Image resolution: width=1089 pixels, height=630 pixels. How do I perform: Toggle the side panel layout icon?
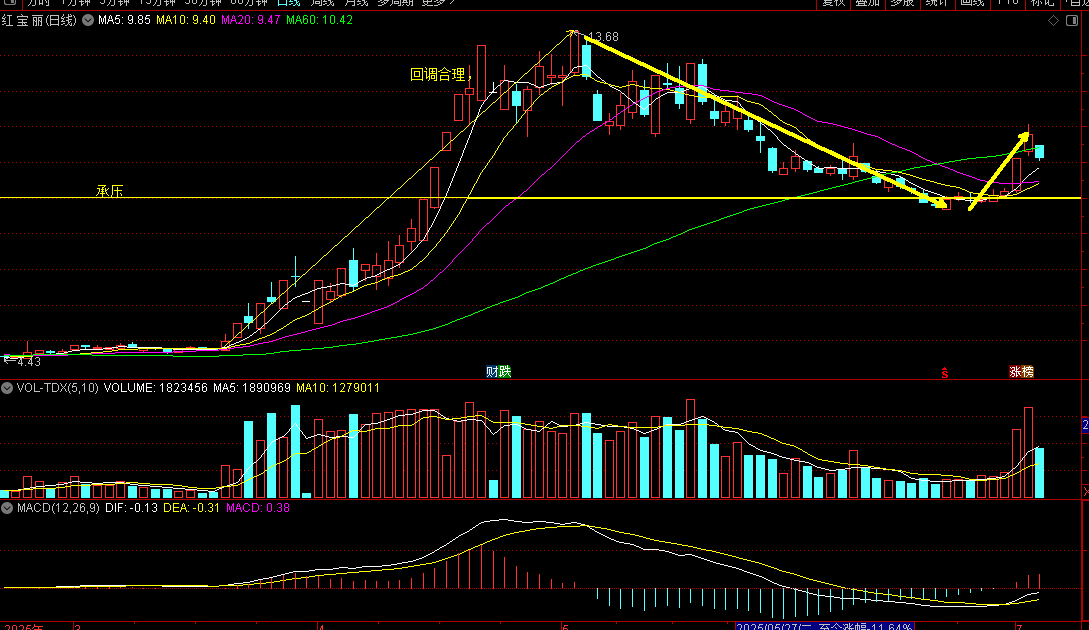point(1072,21)
